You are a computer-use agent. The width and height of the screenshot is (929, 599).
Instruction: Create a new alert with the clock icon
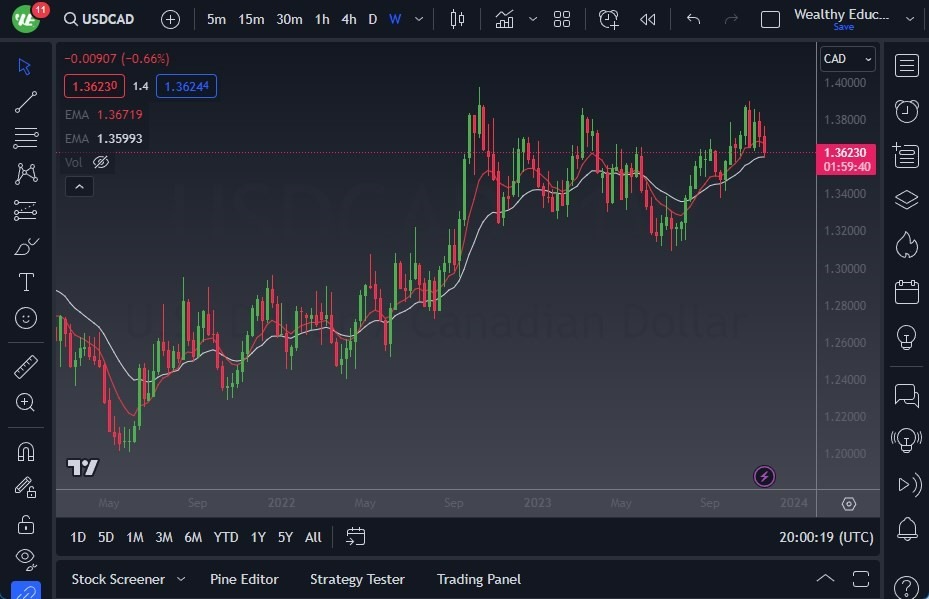coord(609,19)
